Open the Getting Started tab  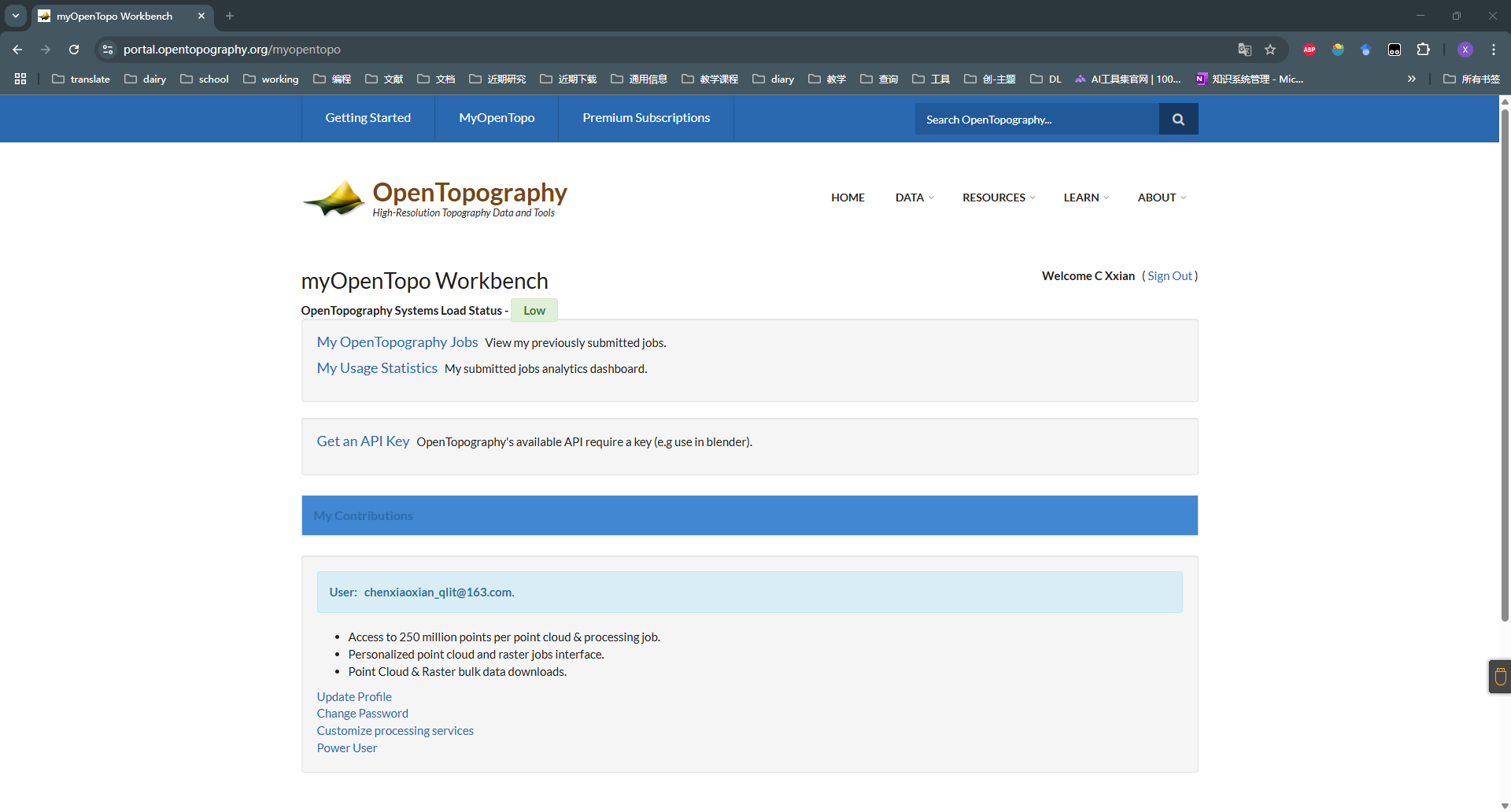tap(368, 118)
